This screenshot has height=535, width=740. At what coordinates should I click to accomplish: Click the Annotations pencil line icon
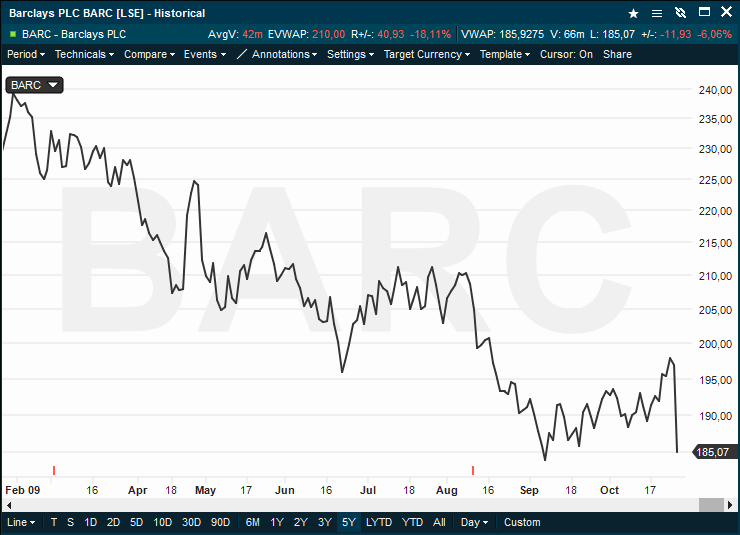[x=242, y=54]
